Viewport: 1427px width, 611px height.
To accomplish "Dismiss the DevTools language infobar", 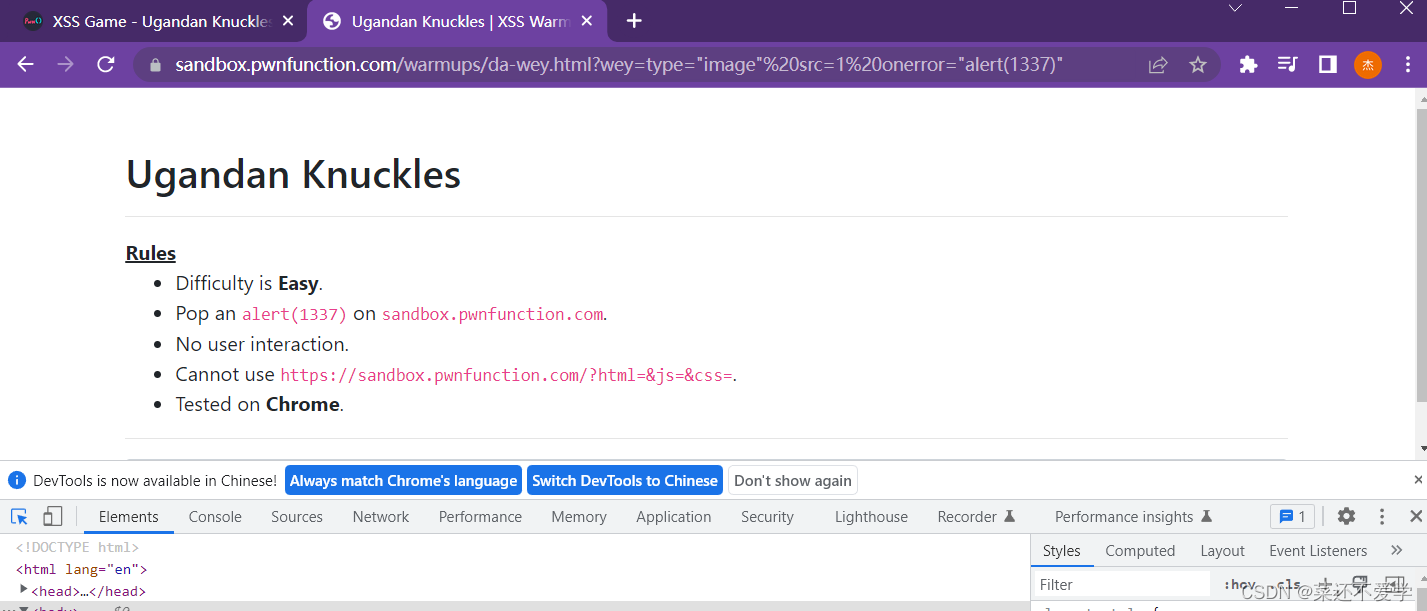I will (1418, 480).
